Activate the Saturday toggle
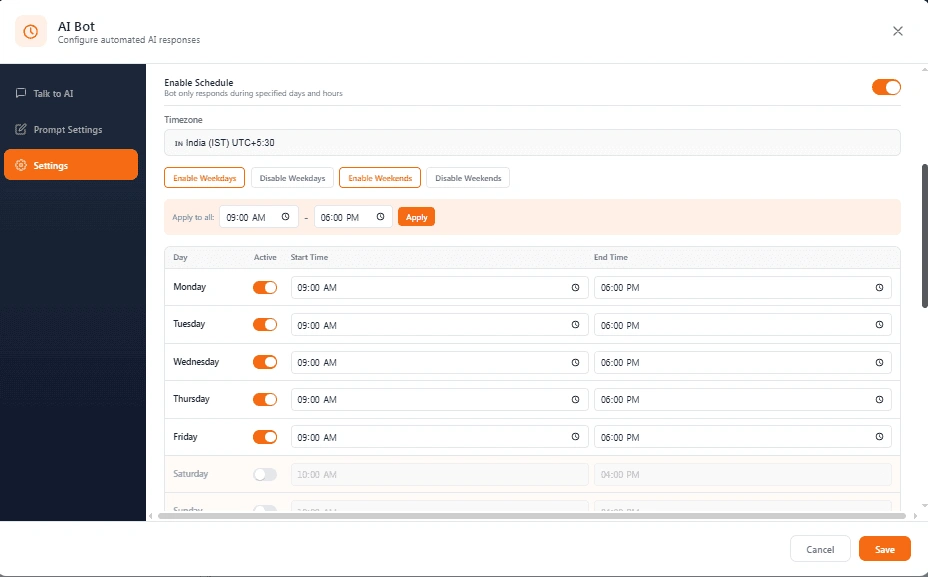The image size is (928, 577). click(x=265, y=474)
